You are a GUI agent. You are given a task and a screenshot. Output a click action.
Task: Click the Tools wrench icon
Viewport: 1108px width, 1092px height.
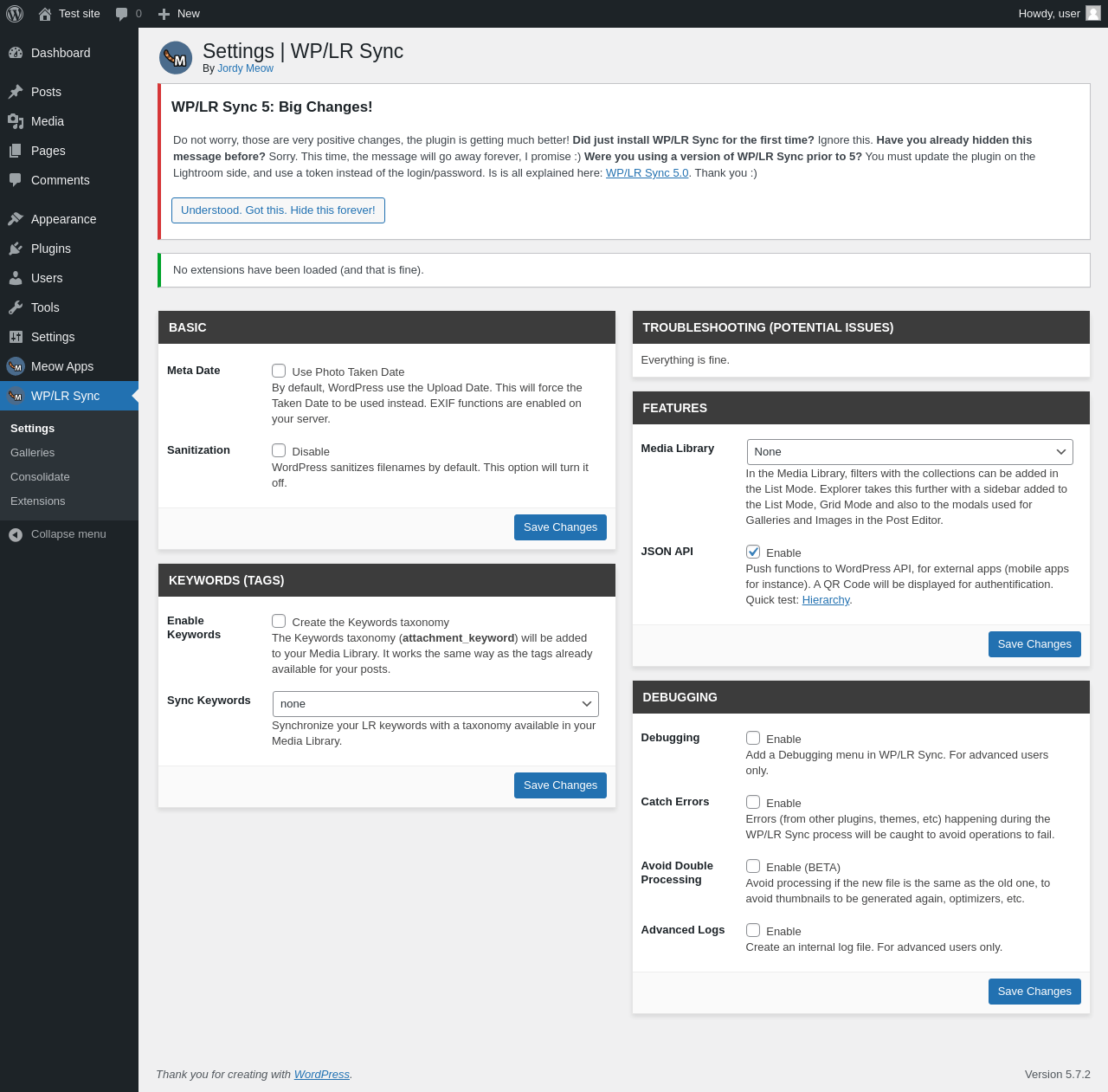point(16,307)
